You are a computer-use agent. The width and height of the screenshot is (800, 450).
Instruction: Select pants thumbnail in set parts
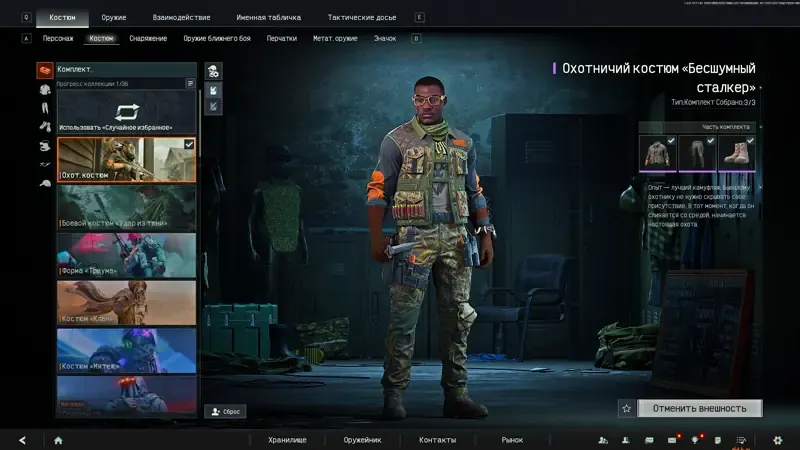[x=697, y=154]
